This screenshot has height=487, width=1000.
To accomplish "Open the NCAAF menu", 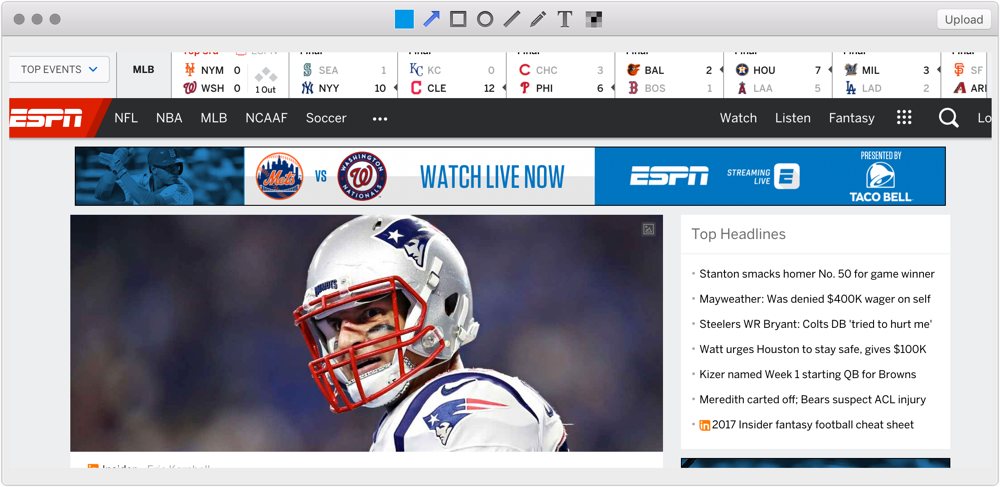I will coord(267,118).
